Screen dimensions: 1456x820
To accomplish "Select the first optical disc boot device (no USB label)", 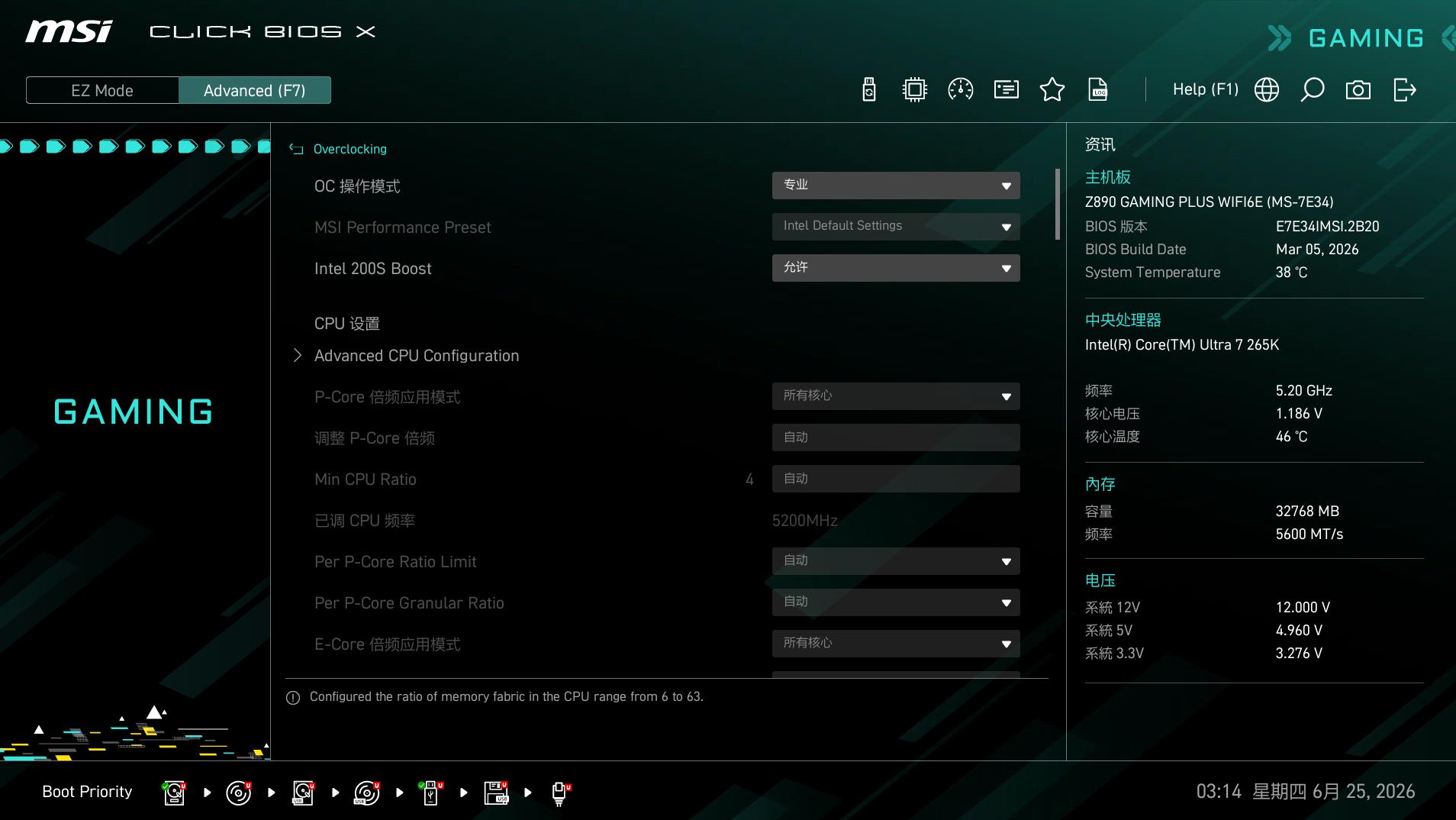I will [238, 793].
